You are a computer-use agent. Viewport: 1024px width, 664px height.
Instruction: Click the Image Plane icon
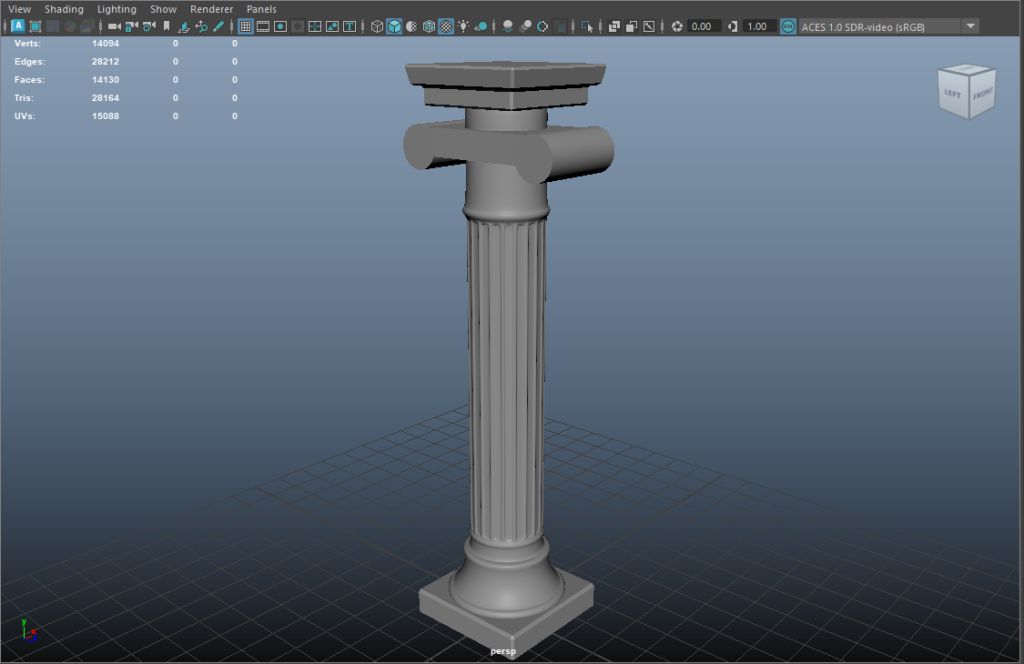pyautogui.click(x=184, y=26)
